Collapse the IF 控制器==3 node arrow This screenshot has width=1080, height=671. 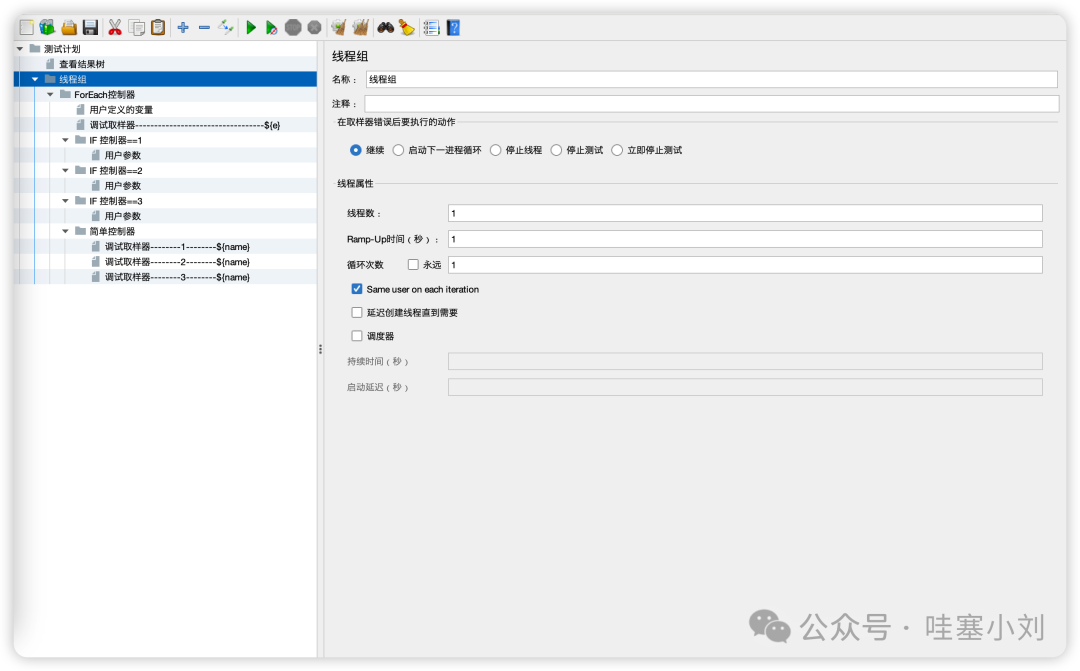click(65, 200)
